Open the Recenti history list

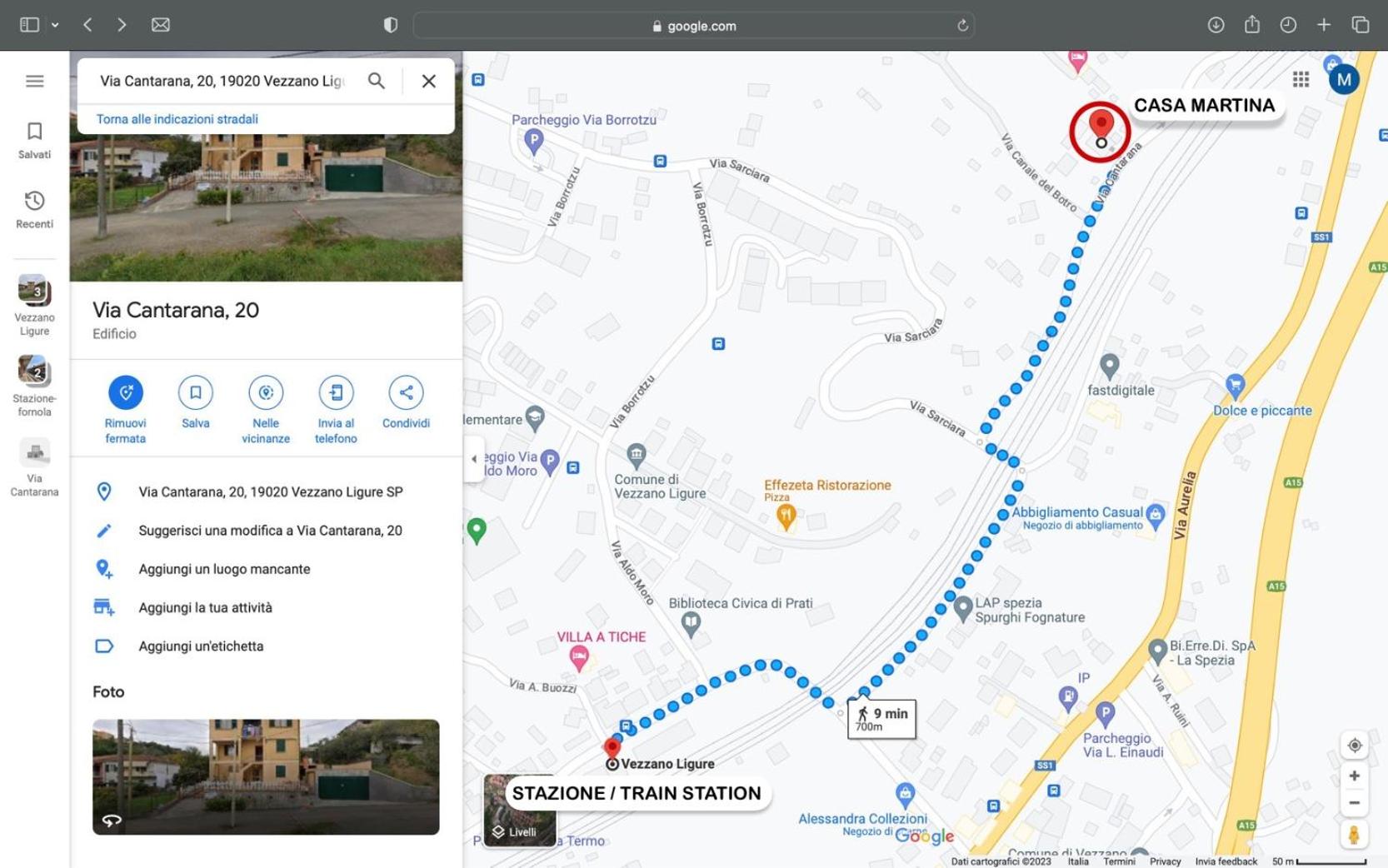[34, 209]
